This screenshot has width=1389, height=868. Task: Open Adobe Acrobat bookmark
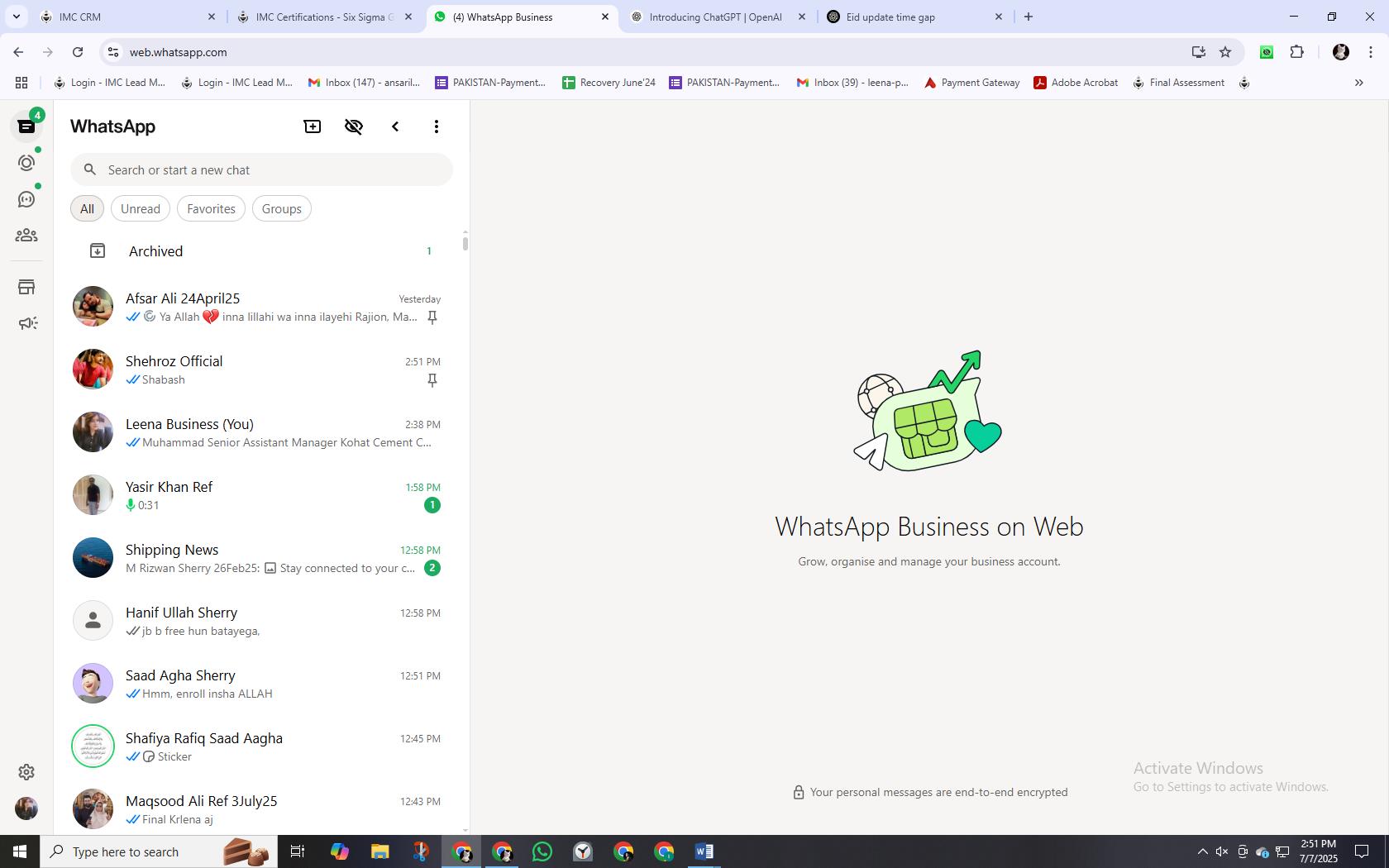click(1076, 83)
